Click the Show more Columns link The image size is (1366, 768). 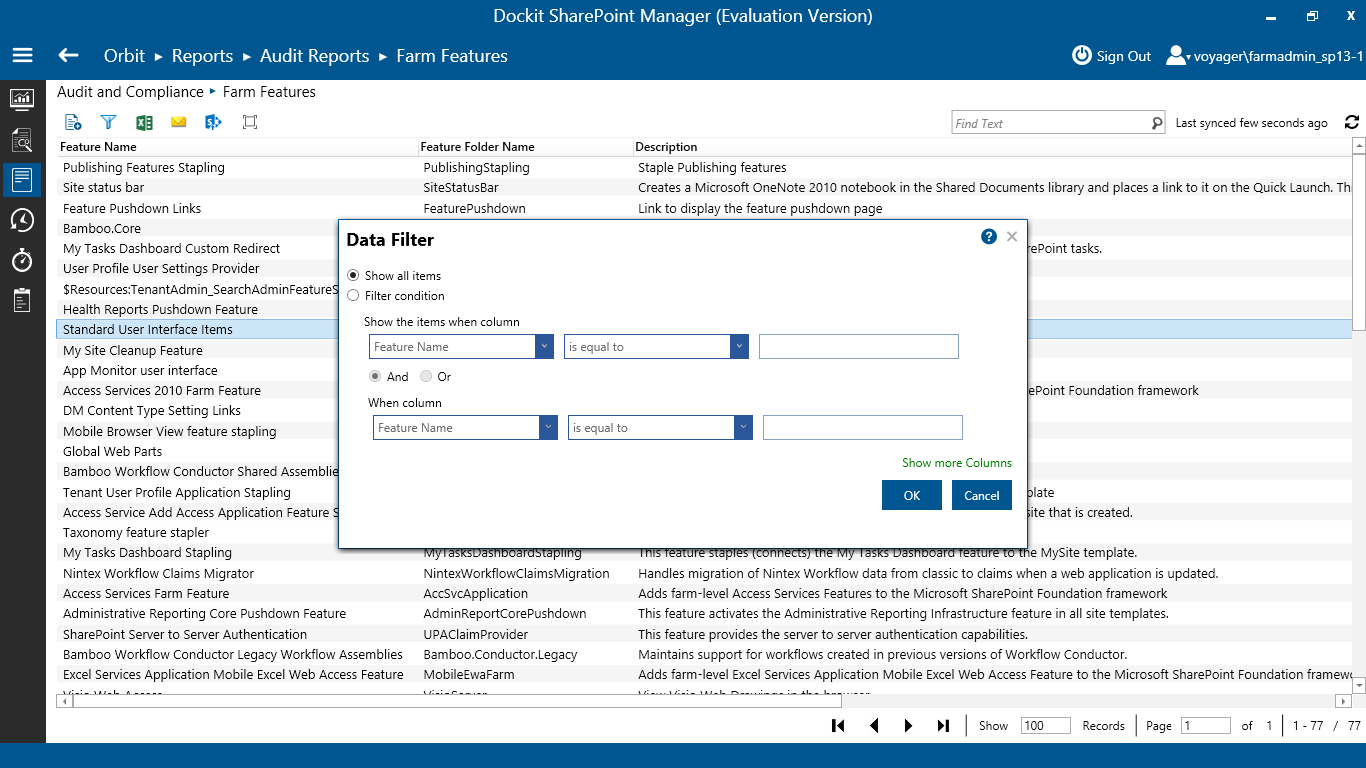[x=957, y=462]
